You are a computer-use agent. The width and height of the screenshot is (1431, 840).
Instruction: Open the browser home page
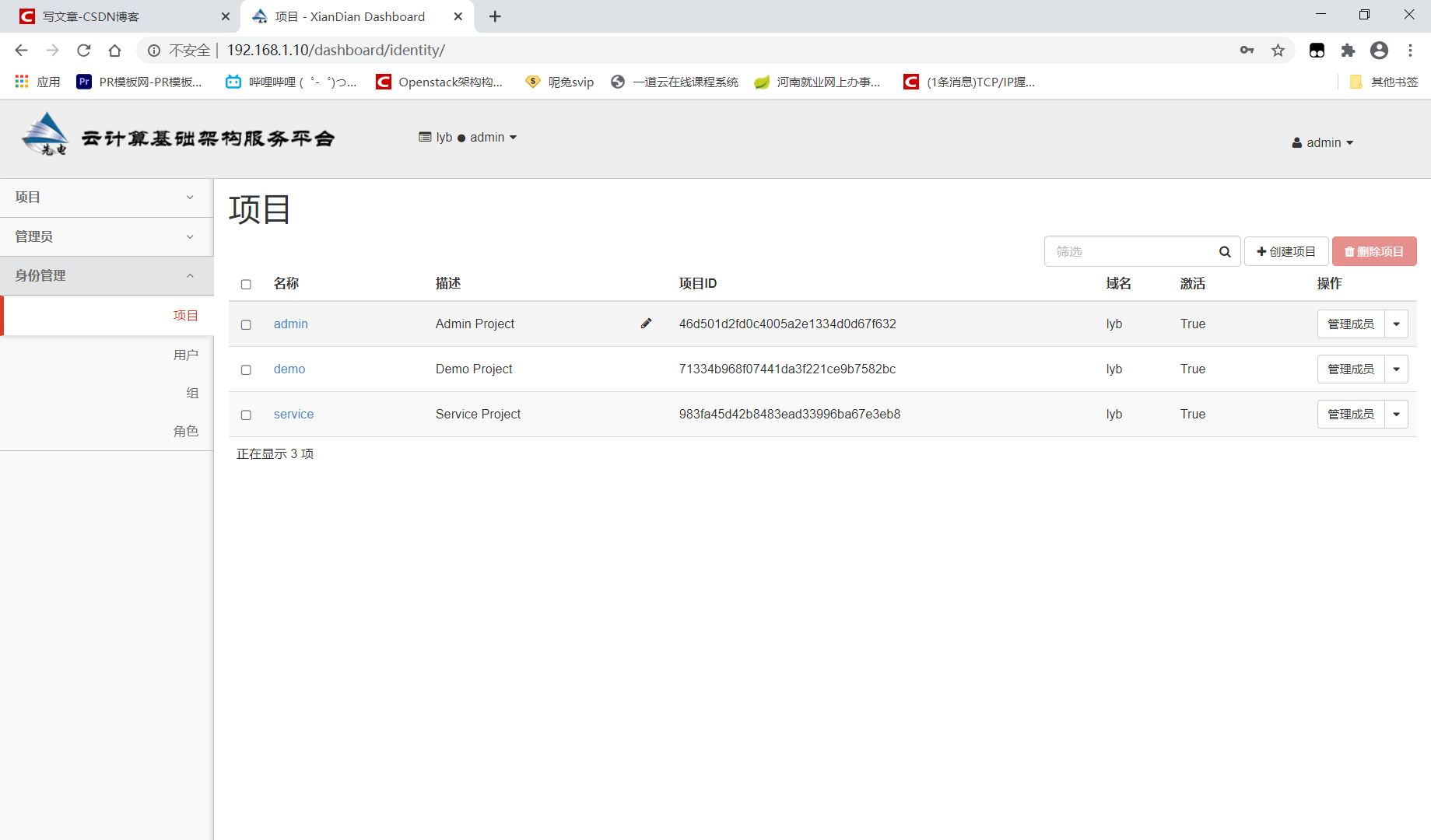(114, 51)
